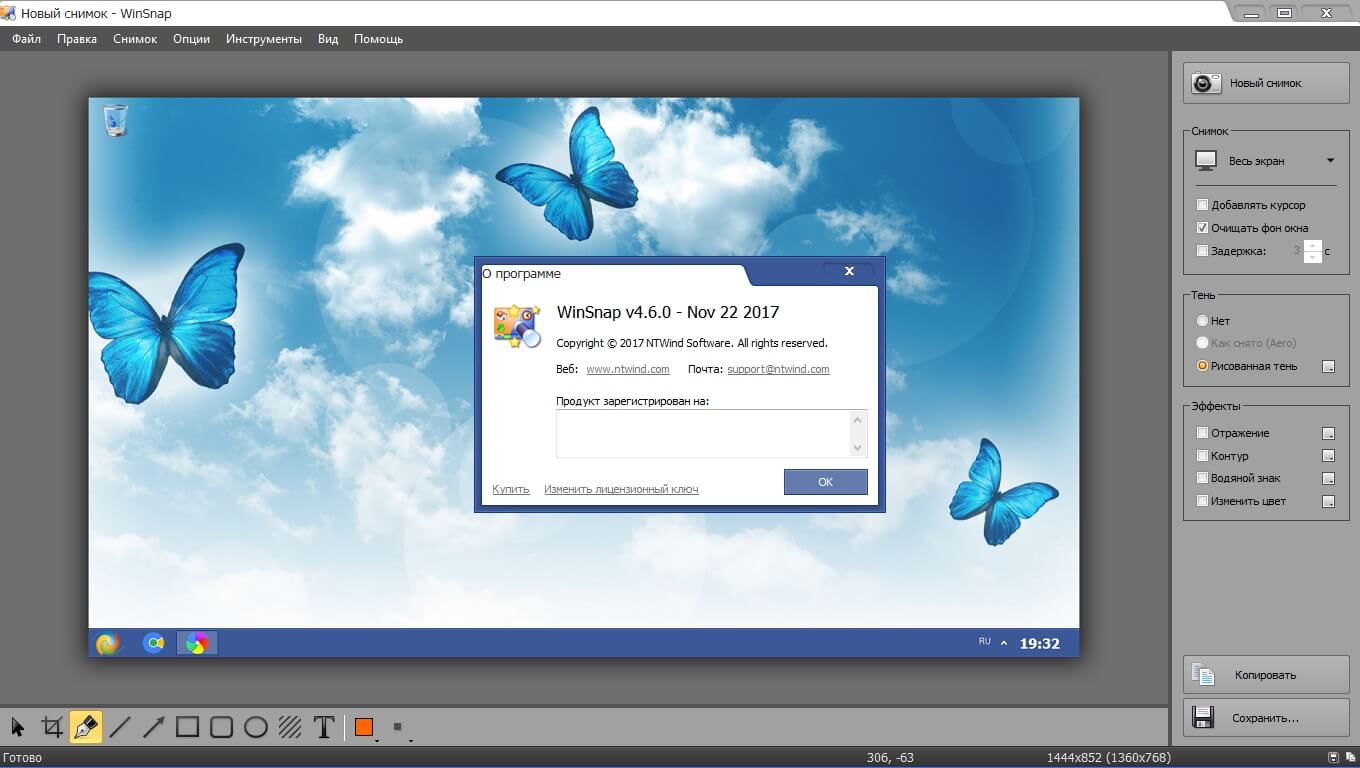The height and width of the screenshot is (768, 1360).
Task: Close the О программе dialog with X
Action: 849,271
